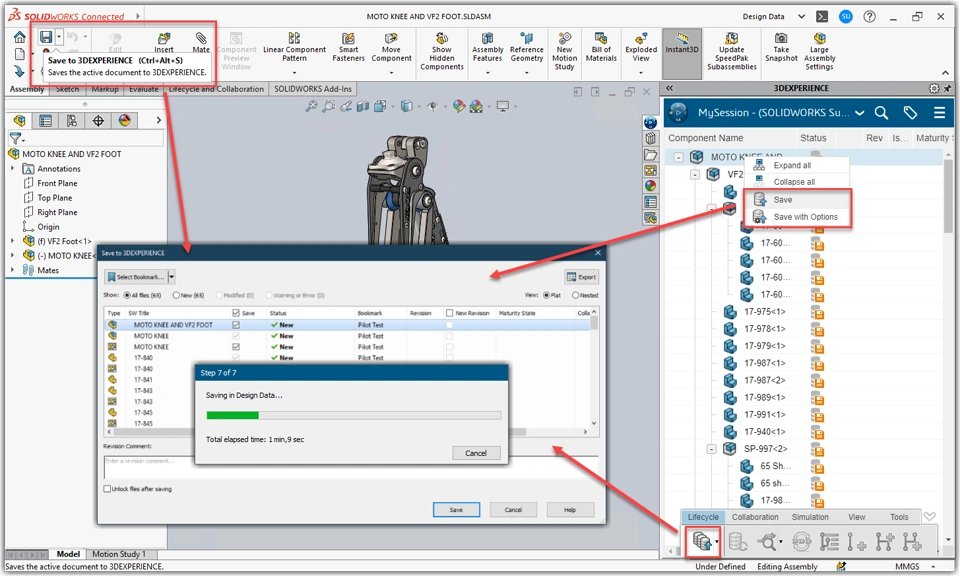Viewport: 960px width, 576px height.
Task: Click revision comment input field
Action: pos(351,467)
